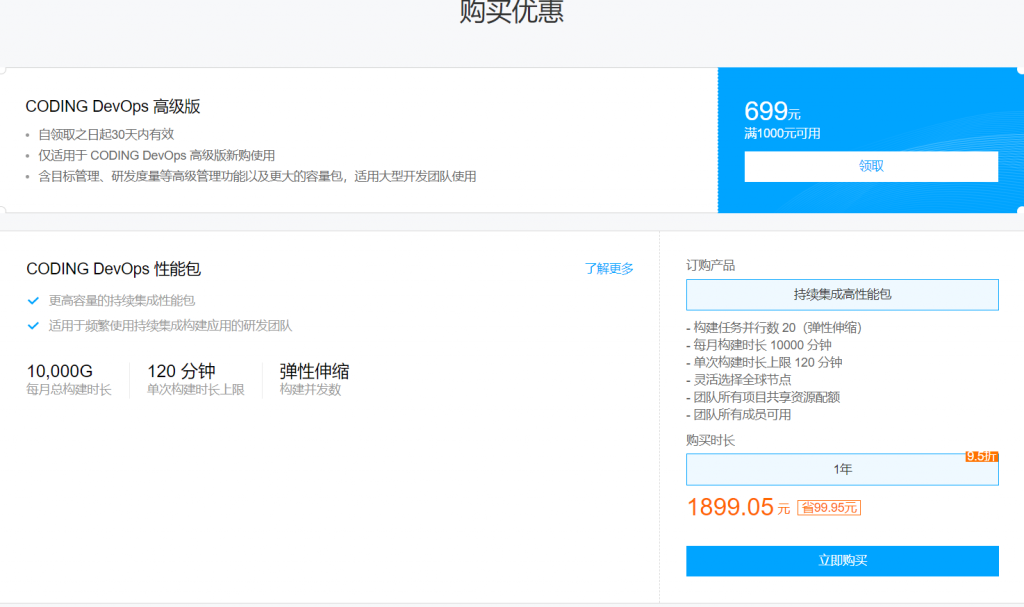Click the 团队所有成员可用 line
This screenshot has width=1024, height=607.
tap(739, 415)
